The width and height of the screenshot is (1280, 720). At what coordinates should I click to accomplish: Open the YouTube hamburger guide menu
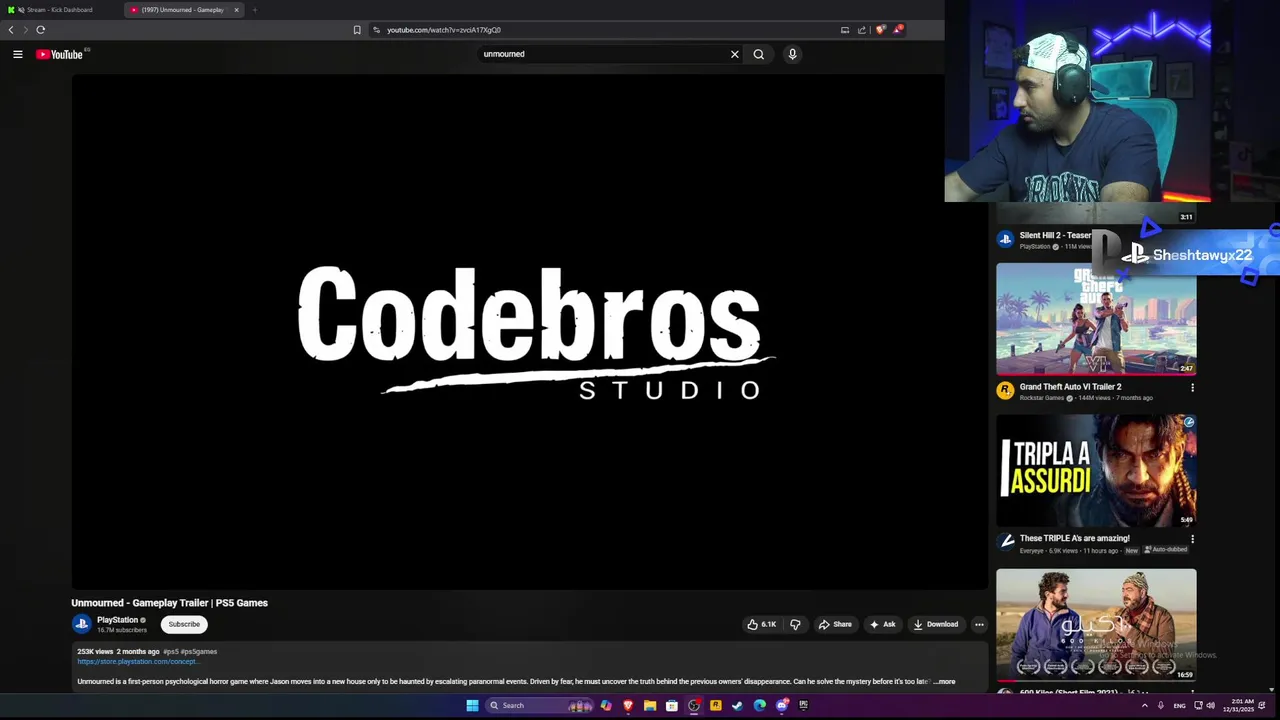pos(18,54)
